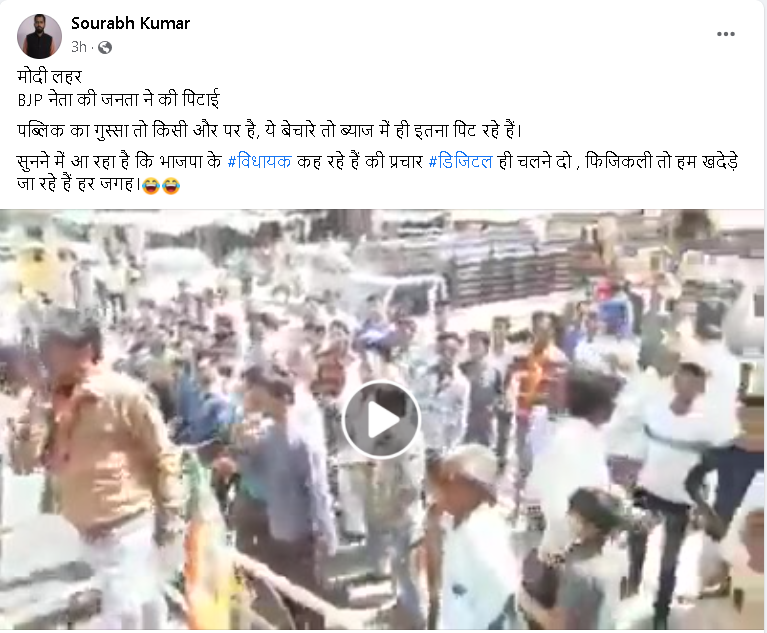This screenshot has width=767, height=633.
Task: Visit the Sourabh Kumar profile name link
Action: click(130, 23)
